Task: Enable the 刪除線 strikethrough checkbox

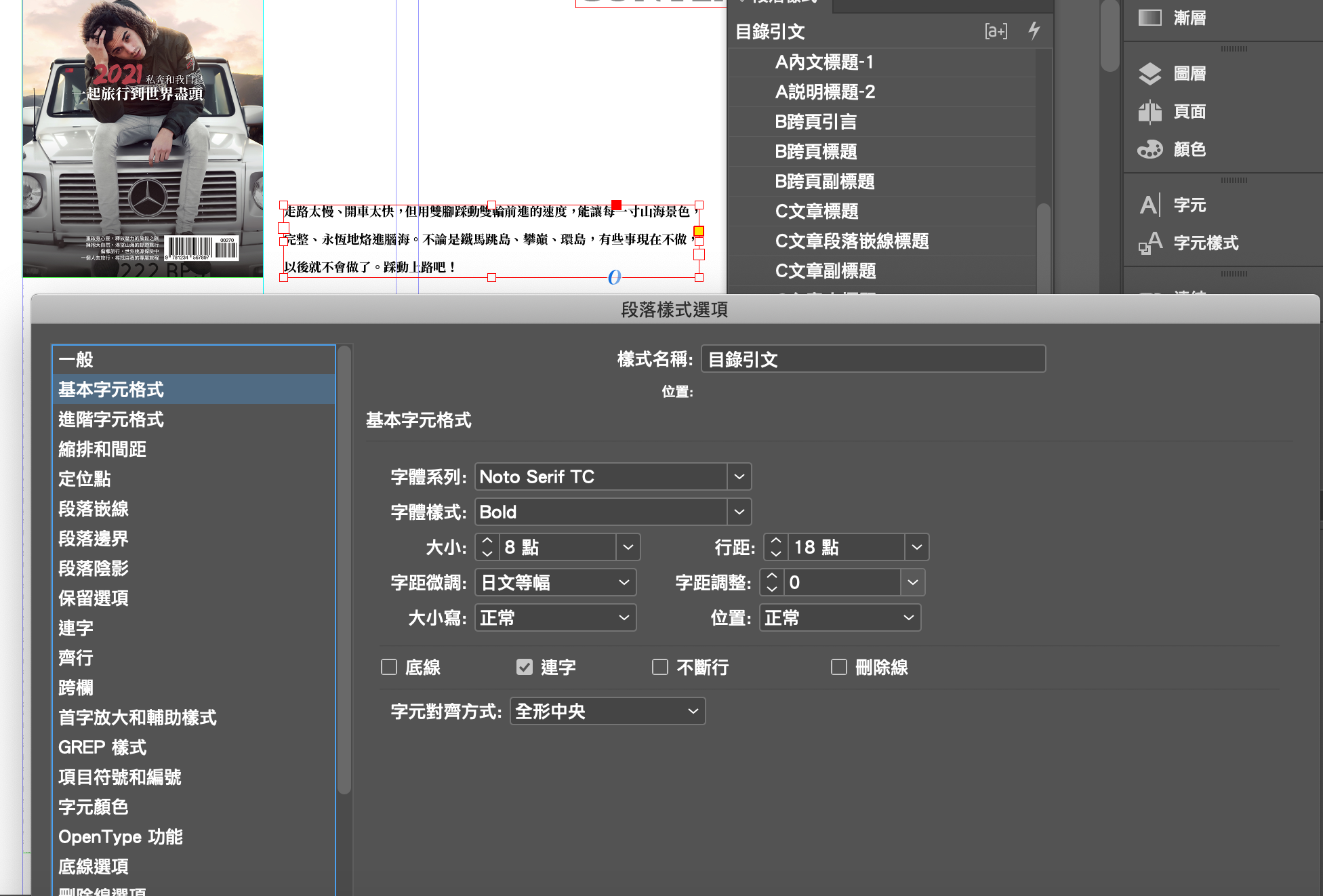Action: [x=839, y=667]
